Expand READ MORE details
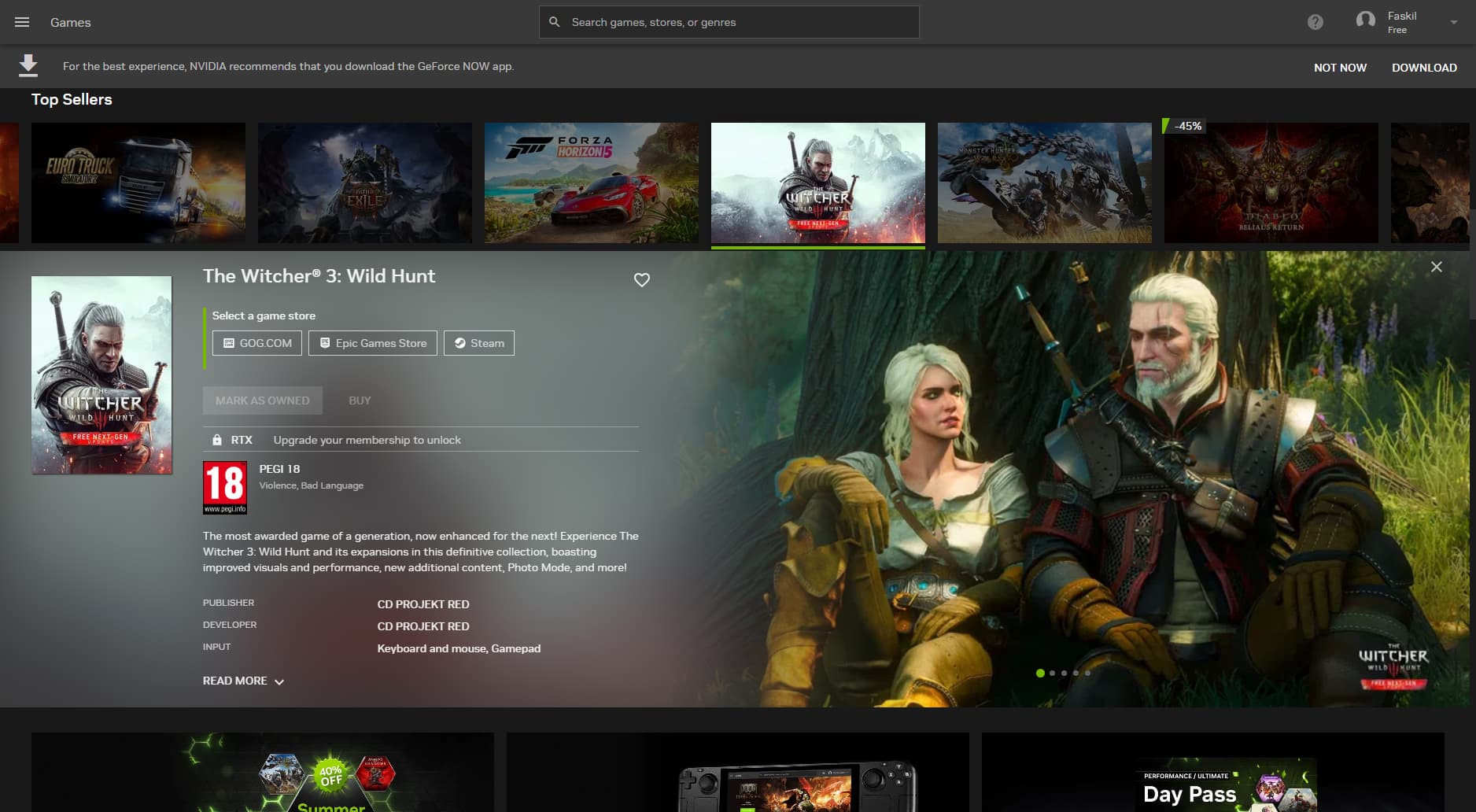Image resolution: width=1476 pixels, height=812 pixels. pos(243,681)
